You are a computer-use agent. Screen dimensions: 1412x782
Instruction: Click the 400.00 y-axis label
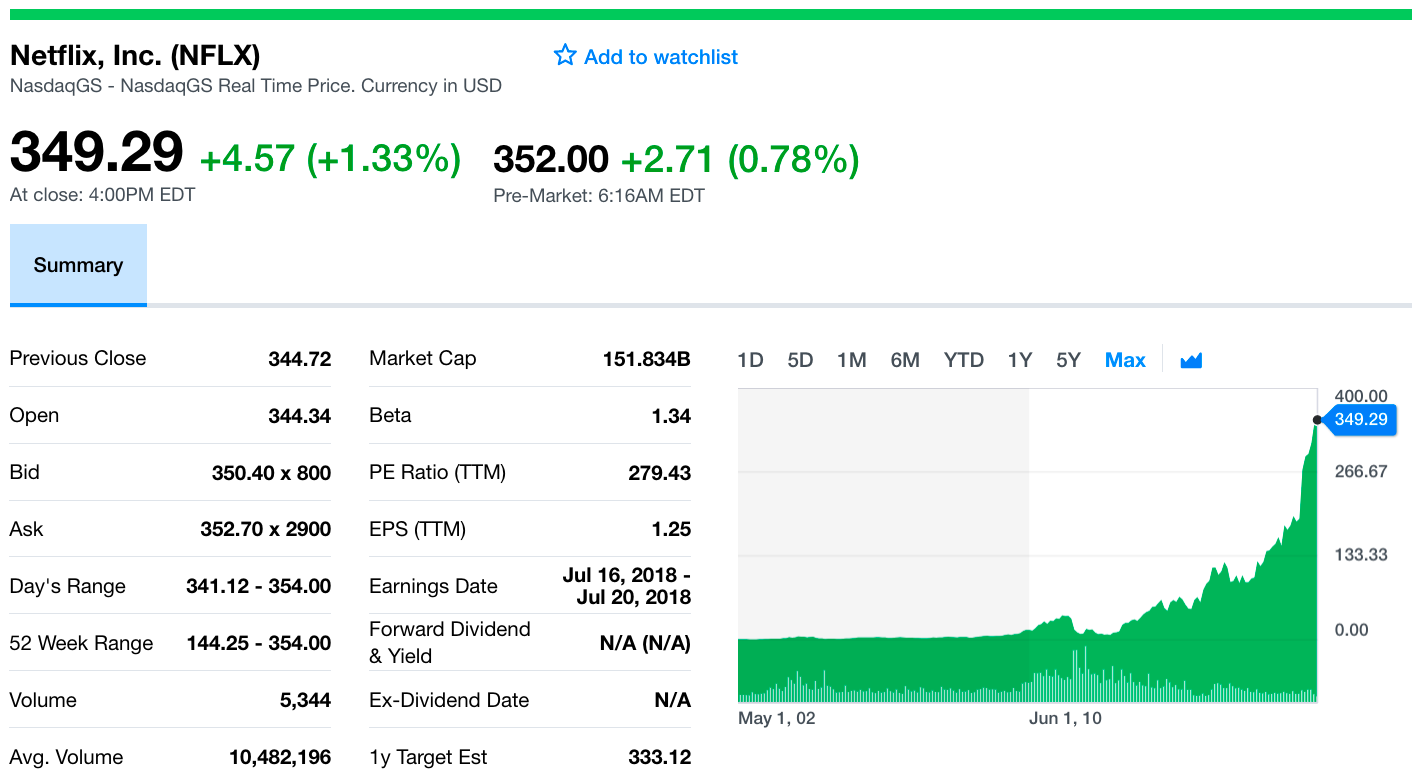pyautogui.click(x=1361, y=397)
